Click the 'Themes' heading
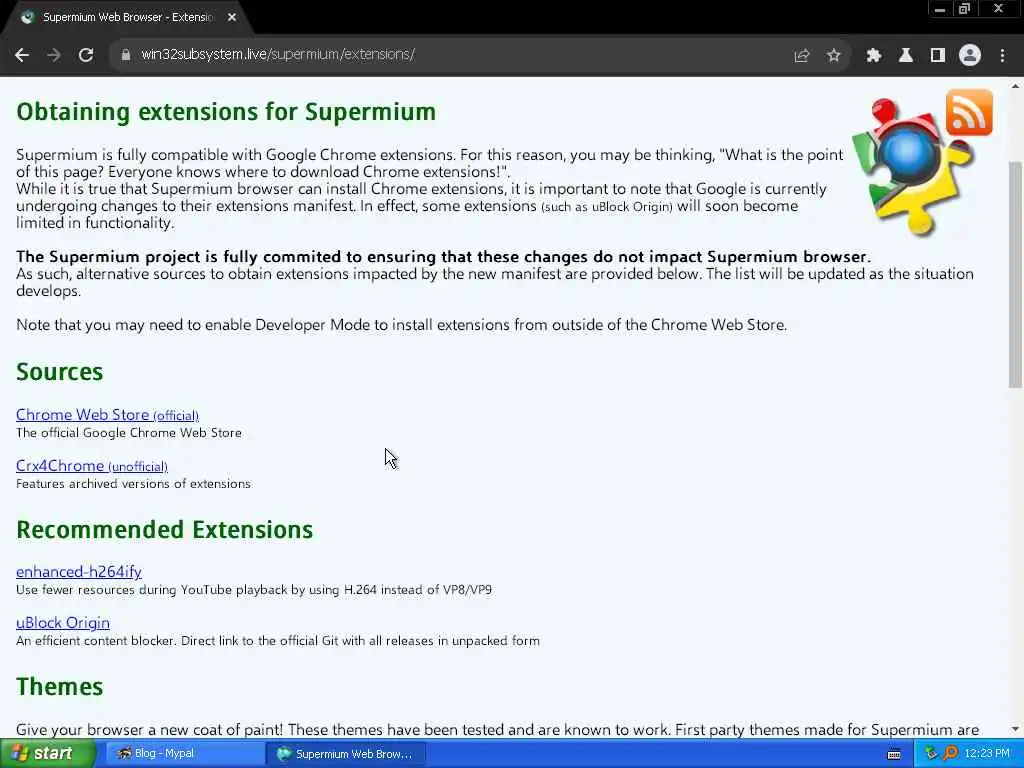Screen dimensions: 1024x768 59,686
